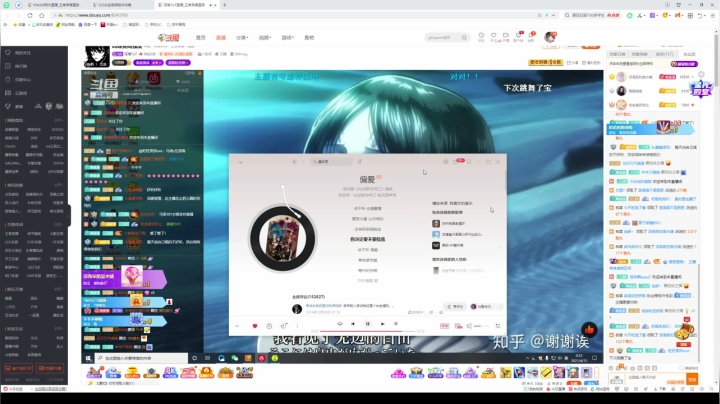Expand the 游戏 games dropdown
This screenshot has height=404, width=720.
[x=287, y=38]
